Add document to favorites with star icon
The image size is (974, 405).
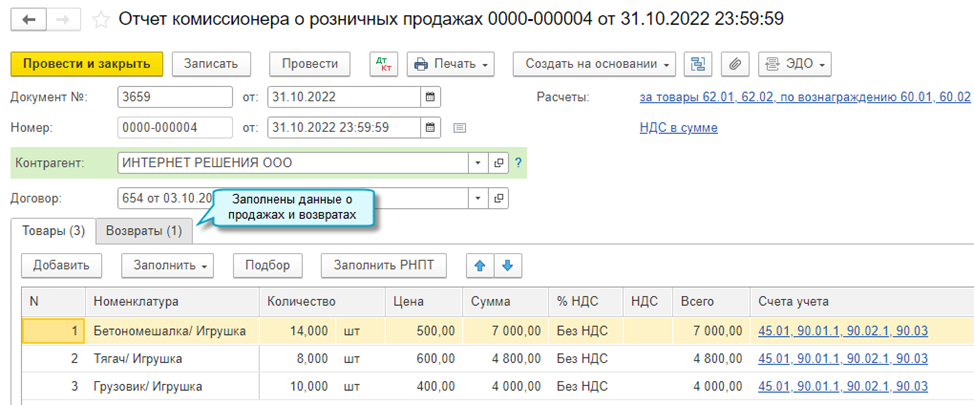click(x=100, y=19)
